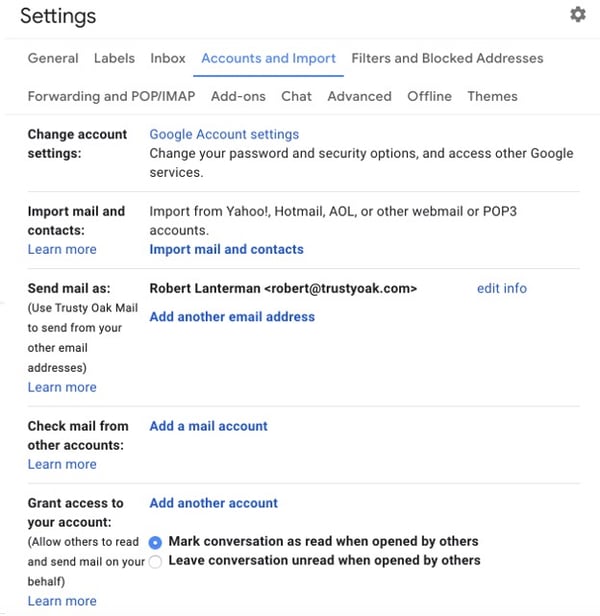Go to Forwarding and POP/IMAP tab
This screenshot has width=600, height=616.
[112, 96]
